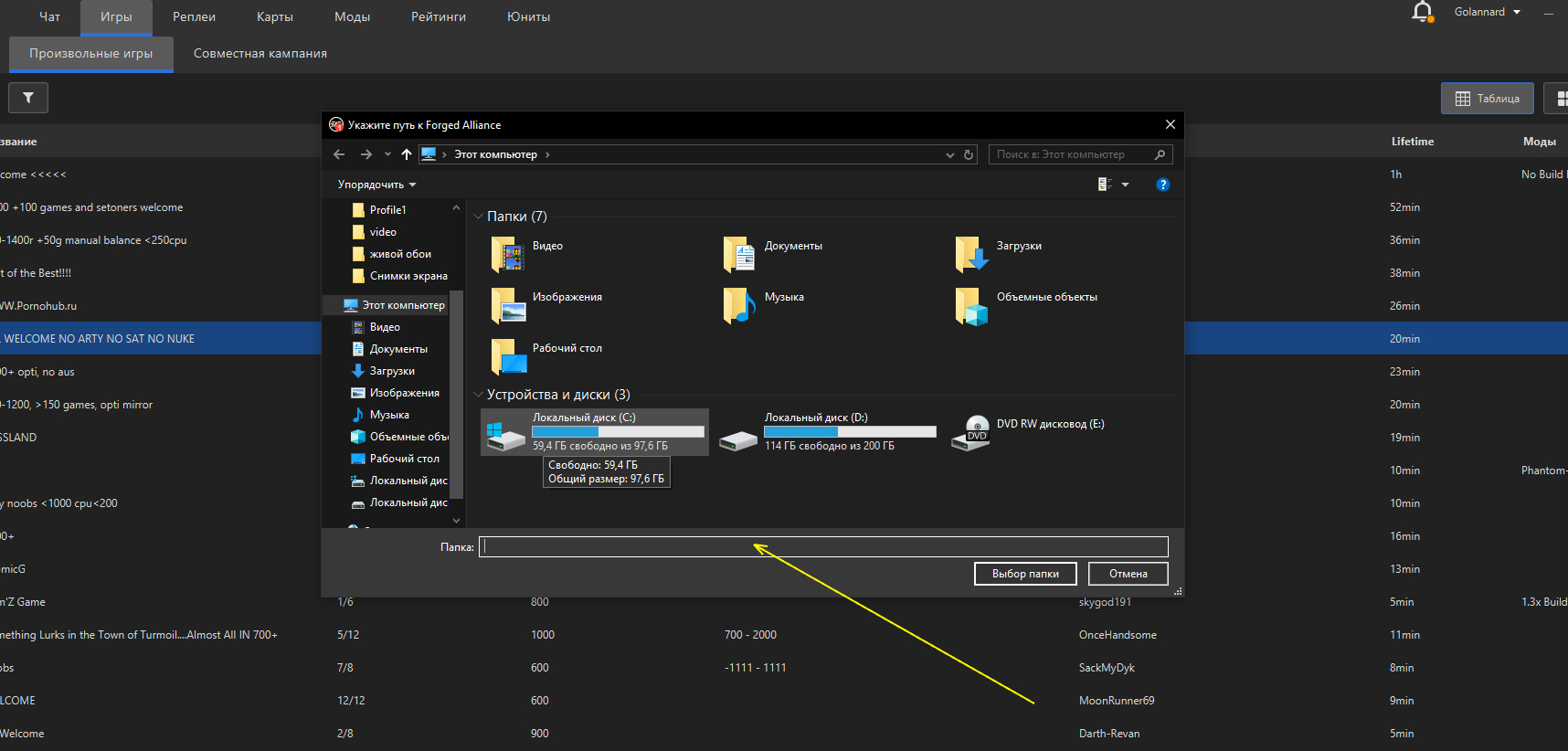Viewport: 1568px width, 751px height.
Task: Open the recent locations dropdown arrow
Action: tap(387, 154)
